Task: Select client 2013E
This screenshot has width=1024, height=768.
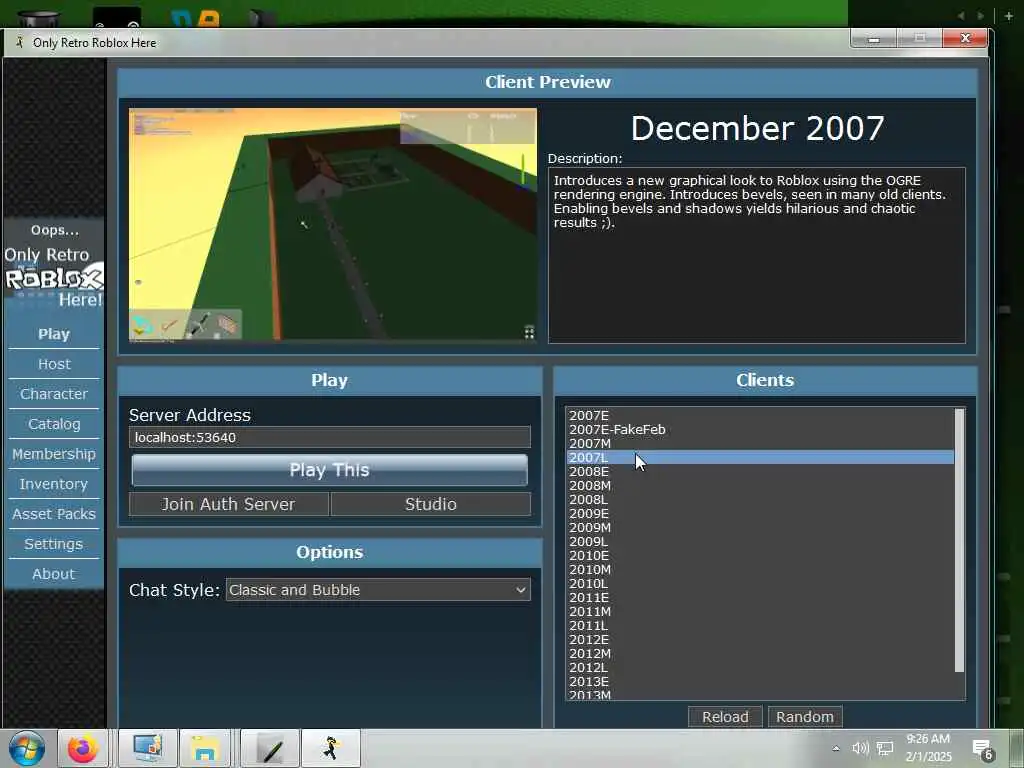Action: coord(760,682)
